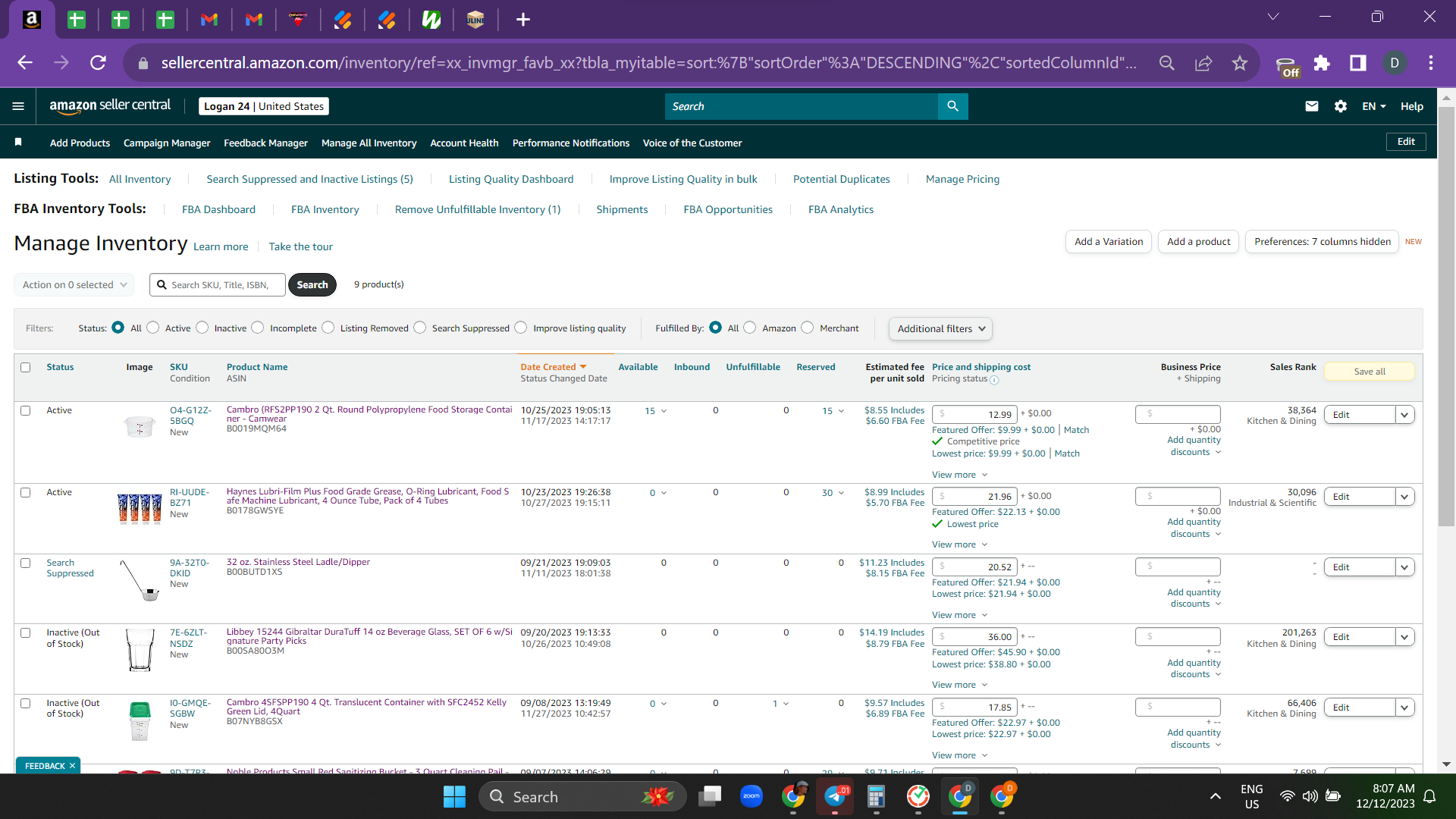
Task: Switch to the first Gmail browser tab
Action: (209, 20)
